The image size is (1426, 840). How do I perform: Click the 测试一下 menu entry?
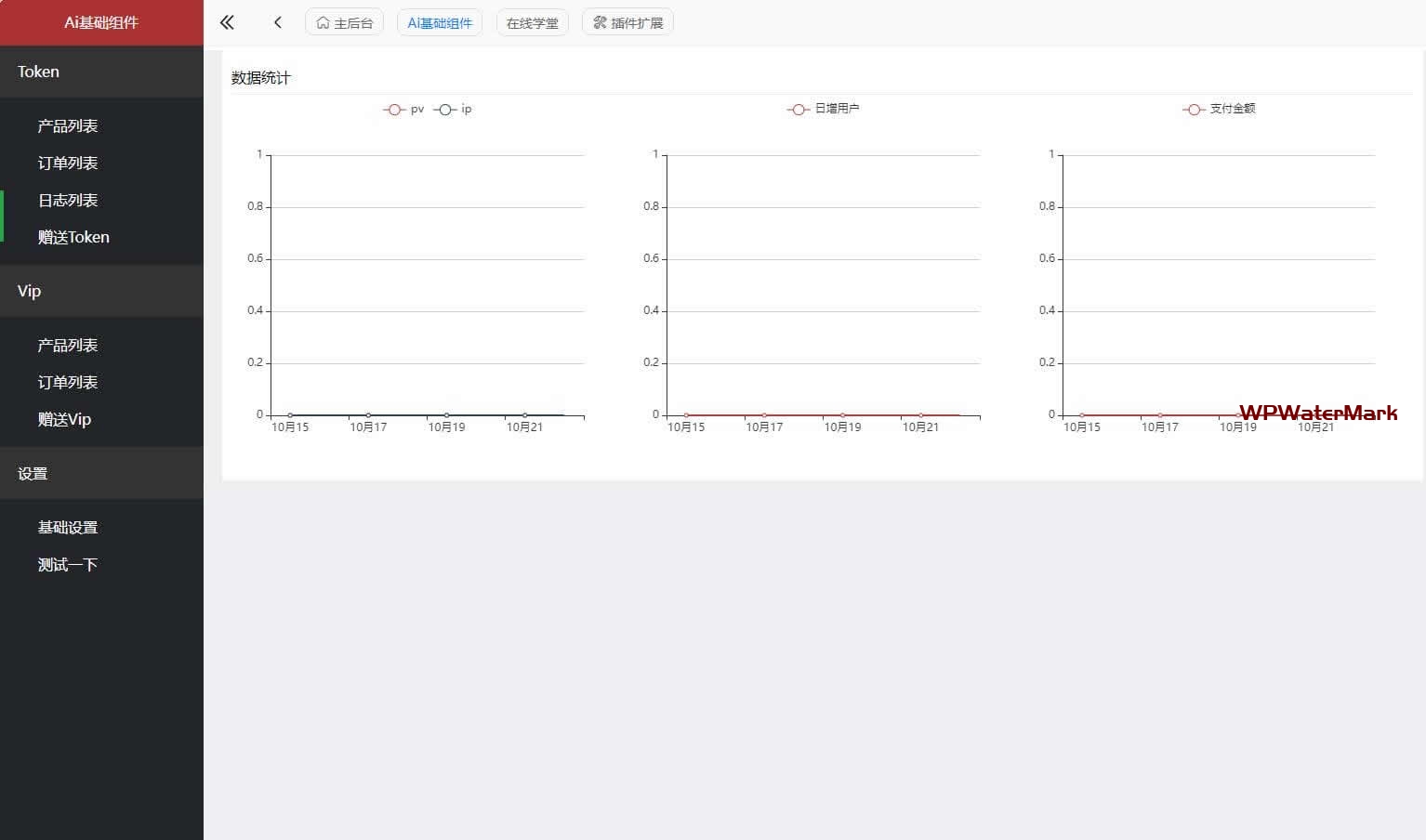coord(68,564)
